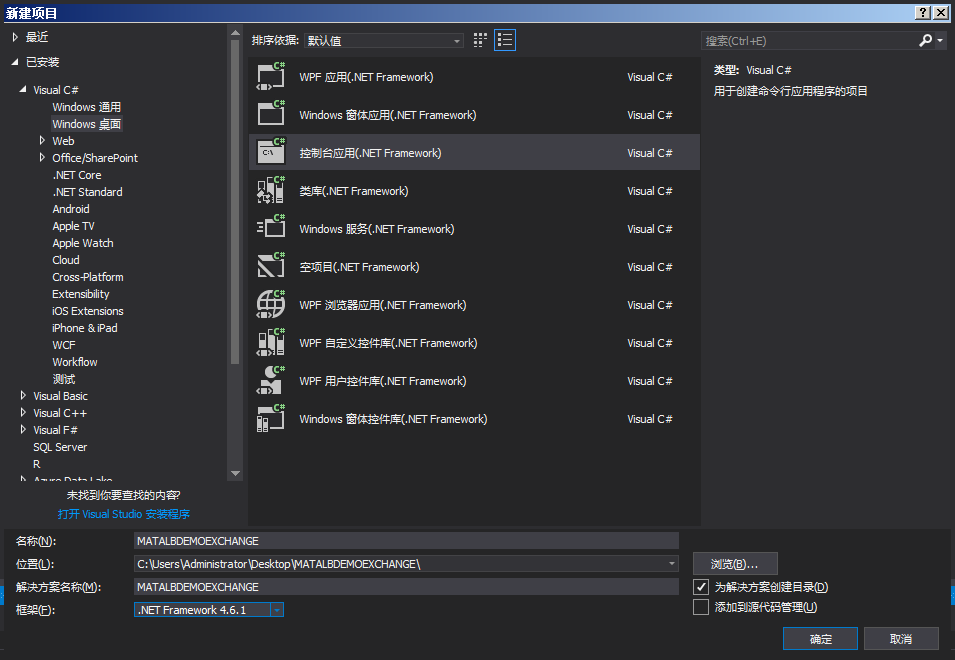Expand the Visual F# node

tap(23, 429)
